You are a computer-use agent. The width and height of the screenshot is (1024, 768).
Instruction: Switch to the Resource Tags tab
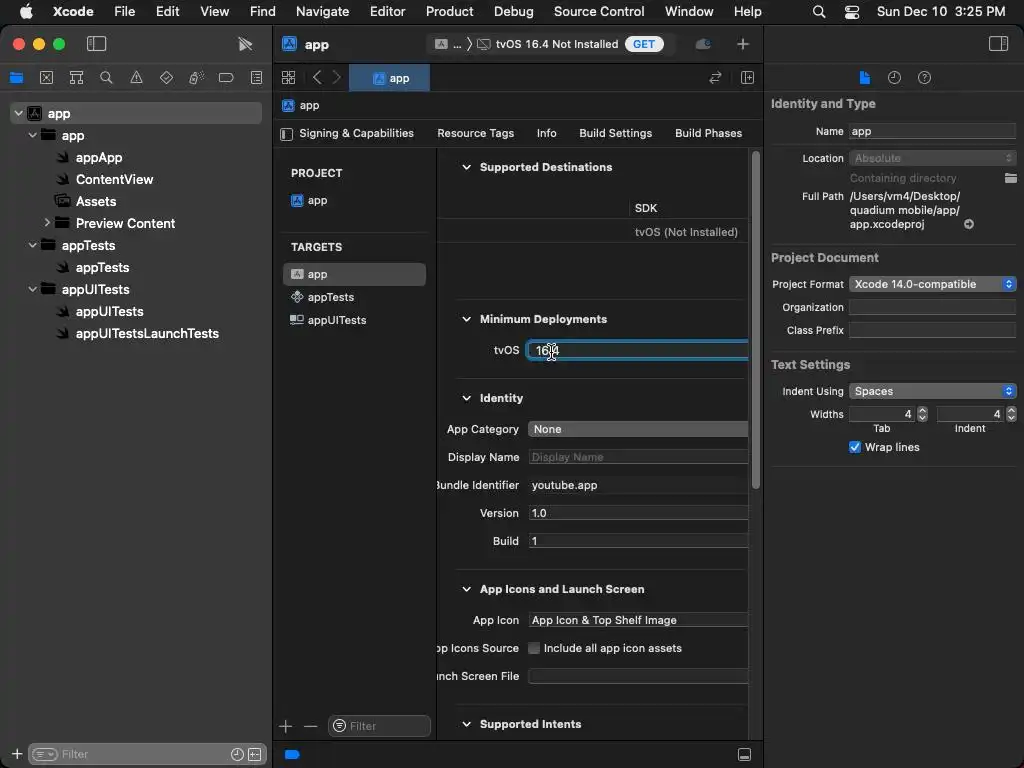(475, 133)
